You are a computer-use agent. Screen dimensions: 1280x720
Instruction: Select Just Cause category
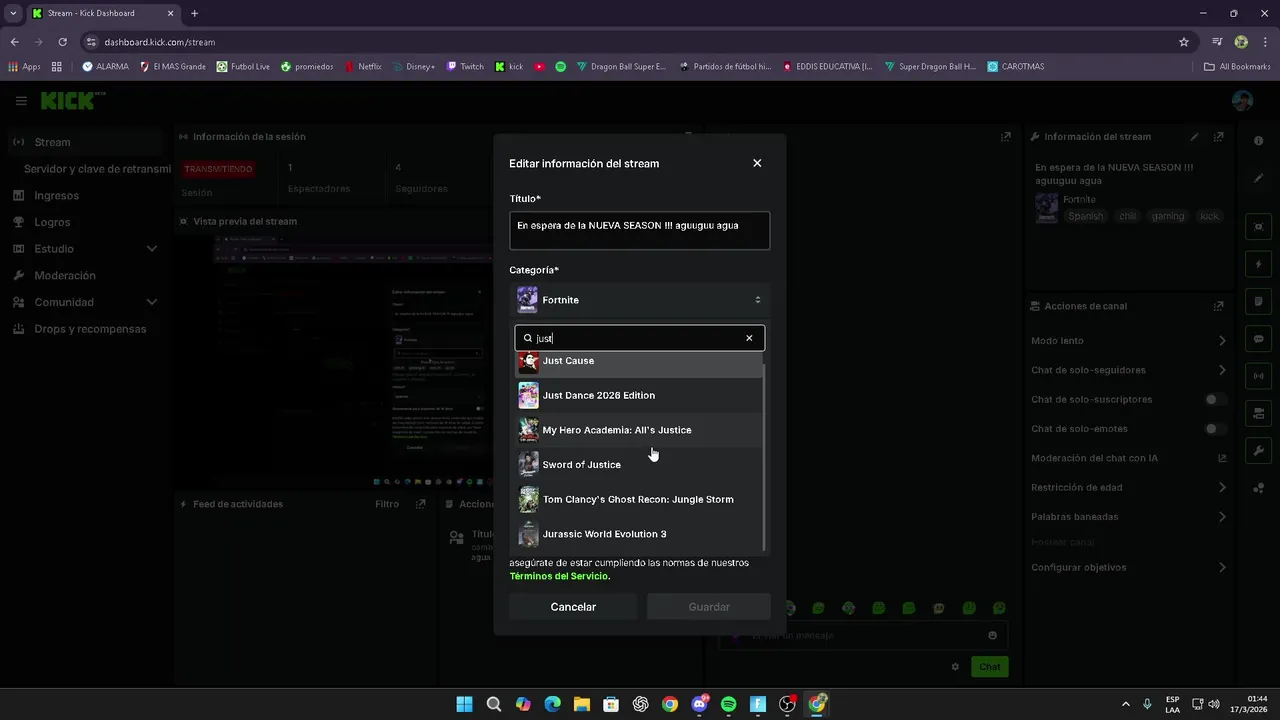pos(638,361)
